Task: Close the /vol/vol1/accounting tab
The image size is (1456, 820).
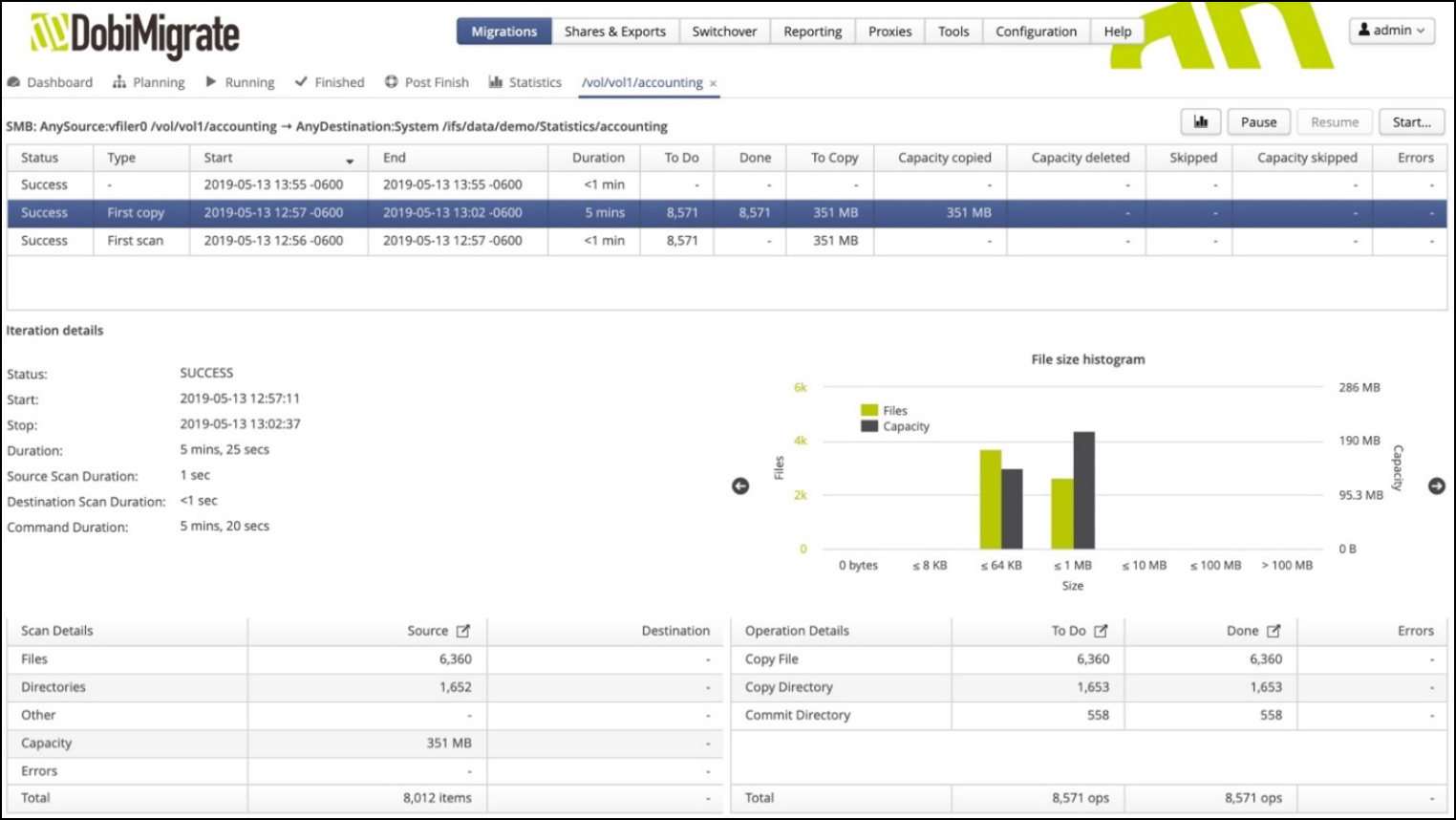Action: click(713, 84)
